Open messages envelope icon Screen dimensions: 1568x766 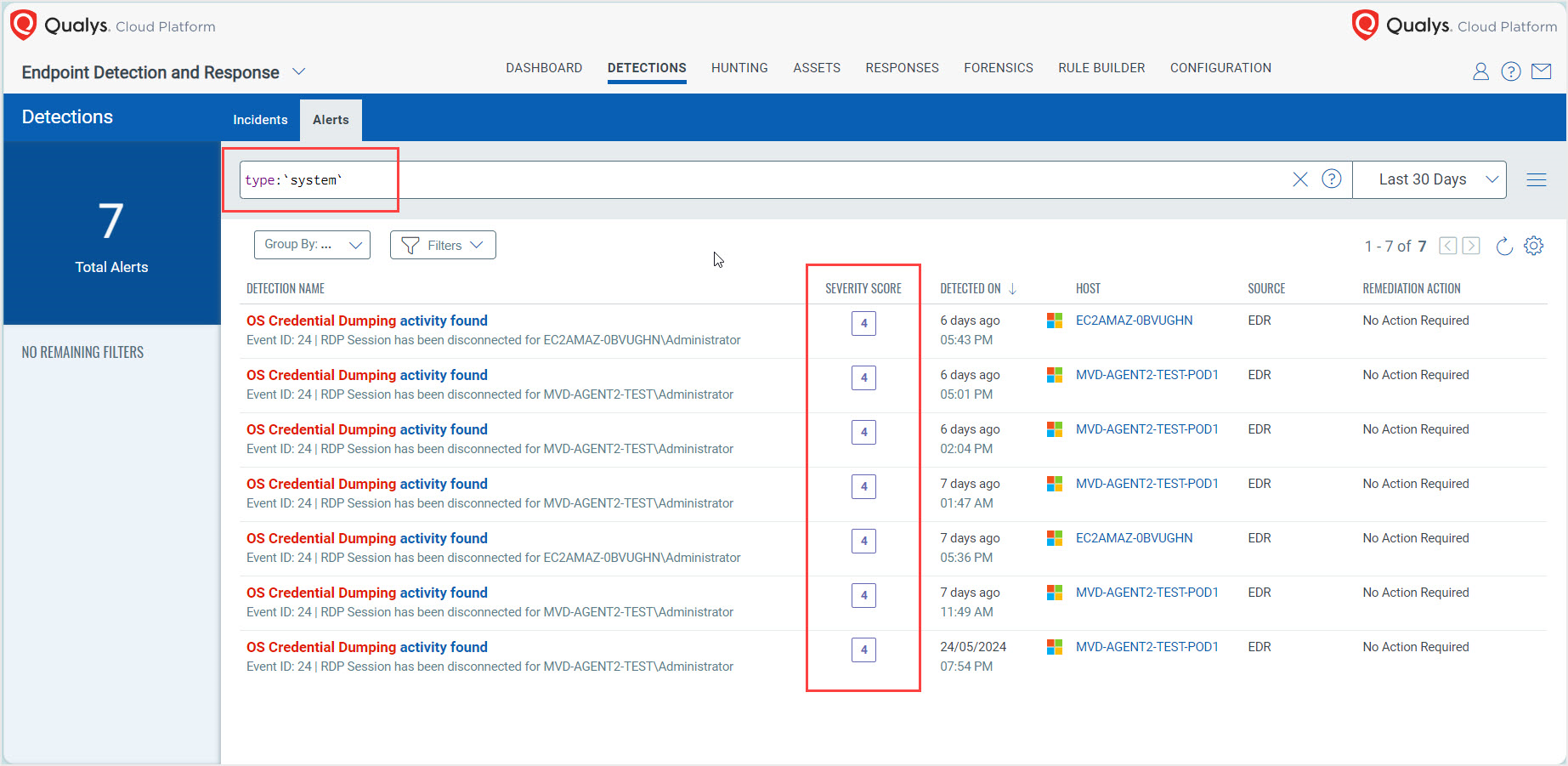coord(1541,71)
